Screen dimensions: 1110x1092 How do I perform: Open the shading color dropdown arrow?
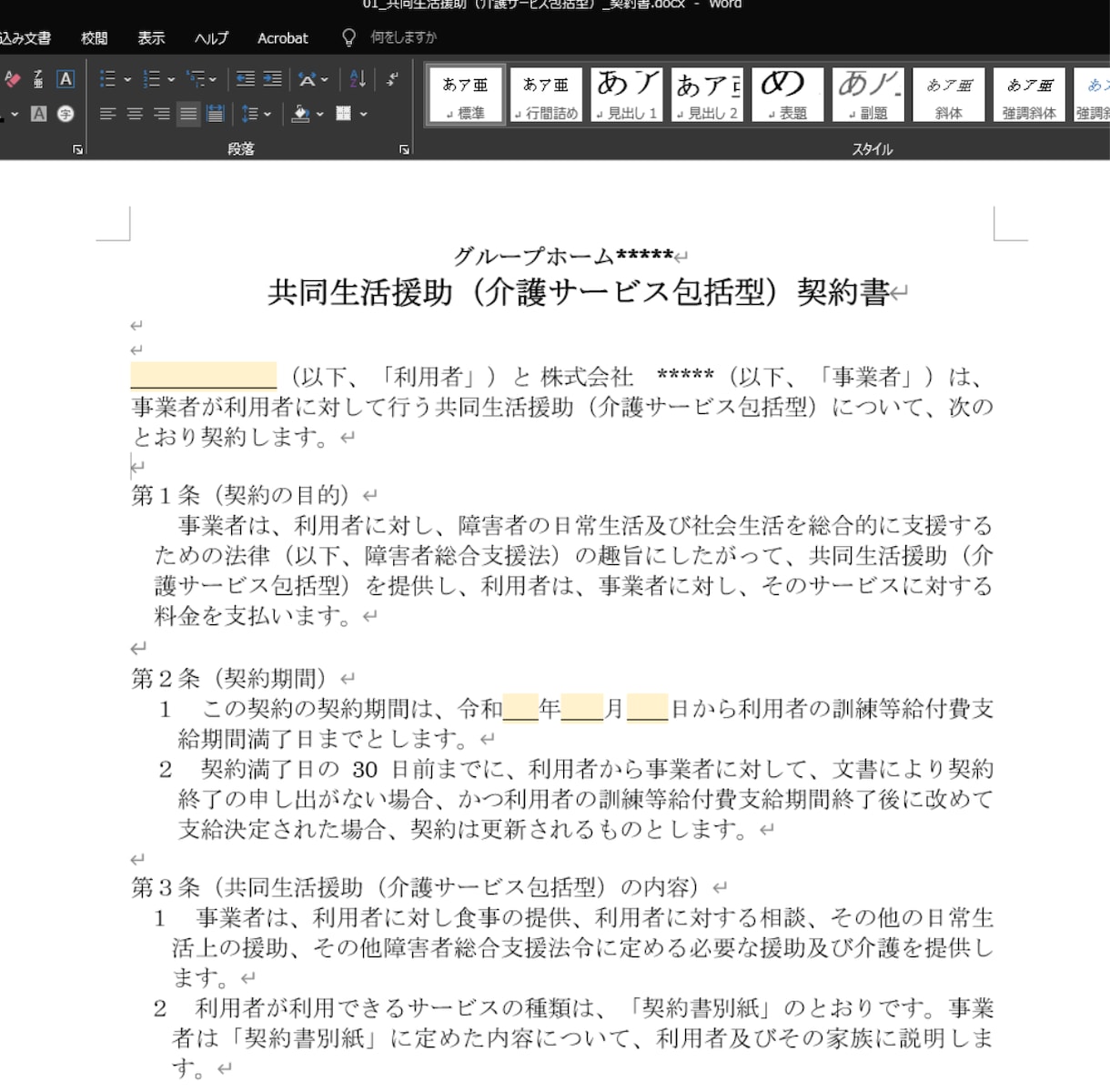point(319,114)
